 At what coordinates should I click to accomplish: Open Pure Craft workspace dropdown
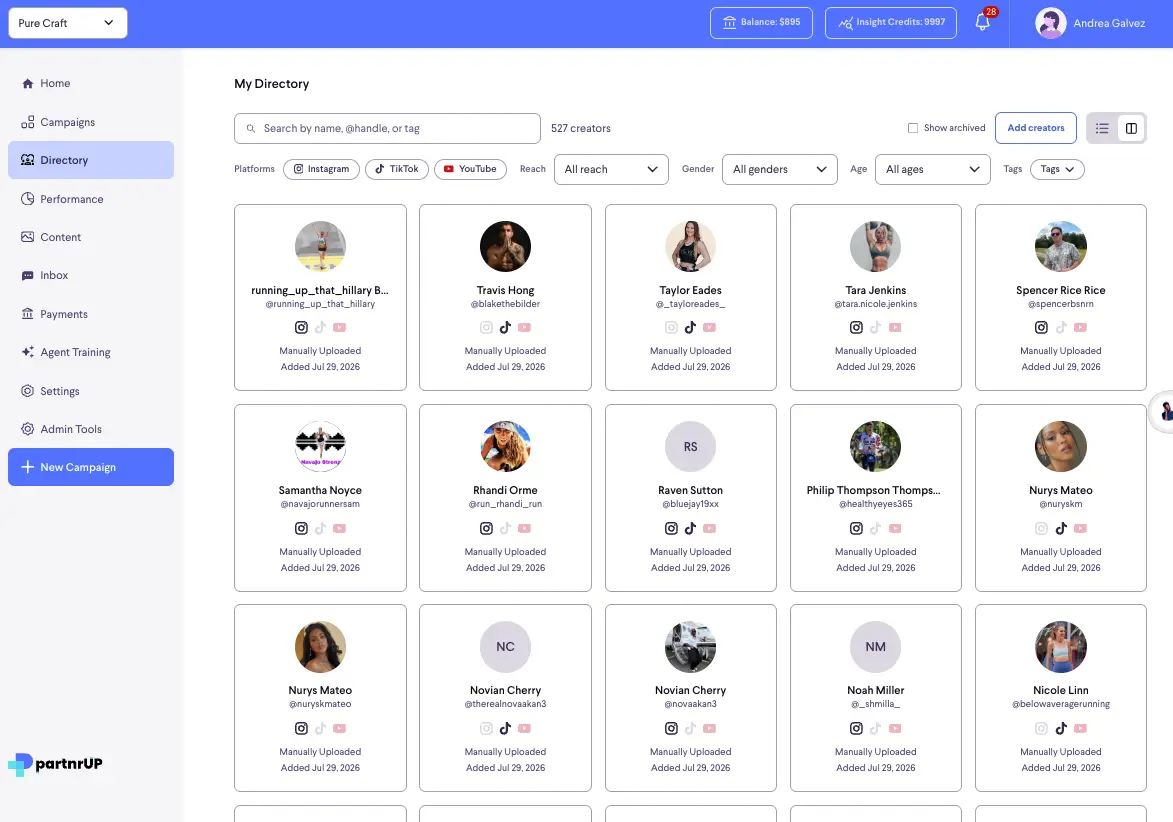click(67, 23)
